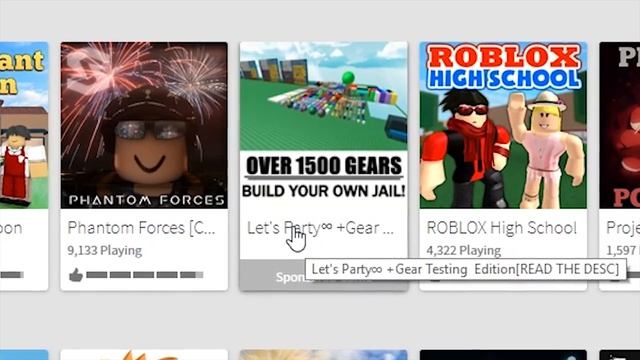Open the Phantom Forces game thumbnail
Image resolution: width=640 pixels, height=360 pixels.
(x=144, y=125)
